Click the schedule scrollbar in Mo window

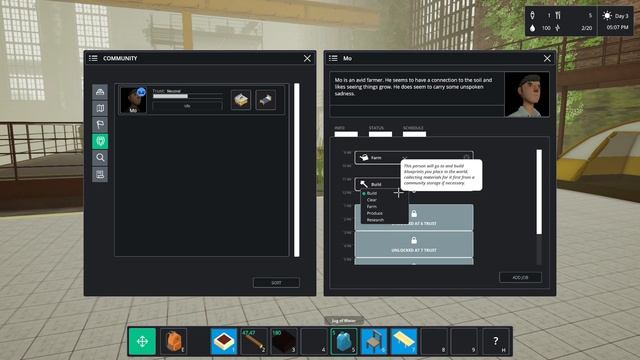tap(539, 192)
